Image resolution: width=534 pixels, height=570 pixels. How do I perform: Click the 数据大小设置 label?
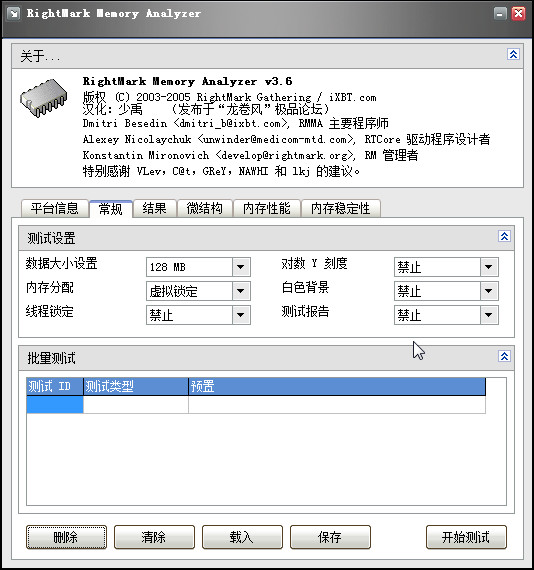click(x=61, y=263)
